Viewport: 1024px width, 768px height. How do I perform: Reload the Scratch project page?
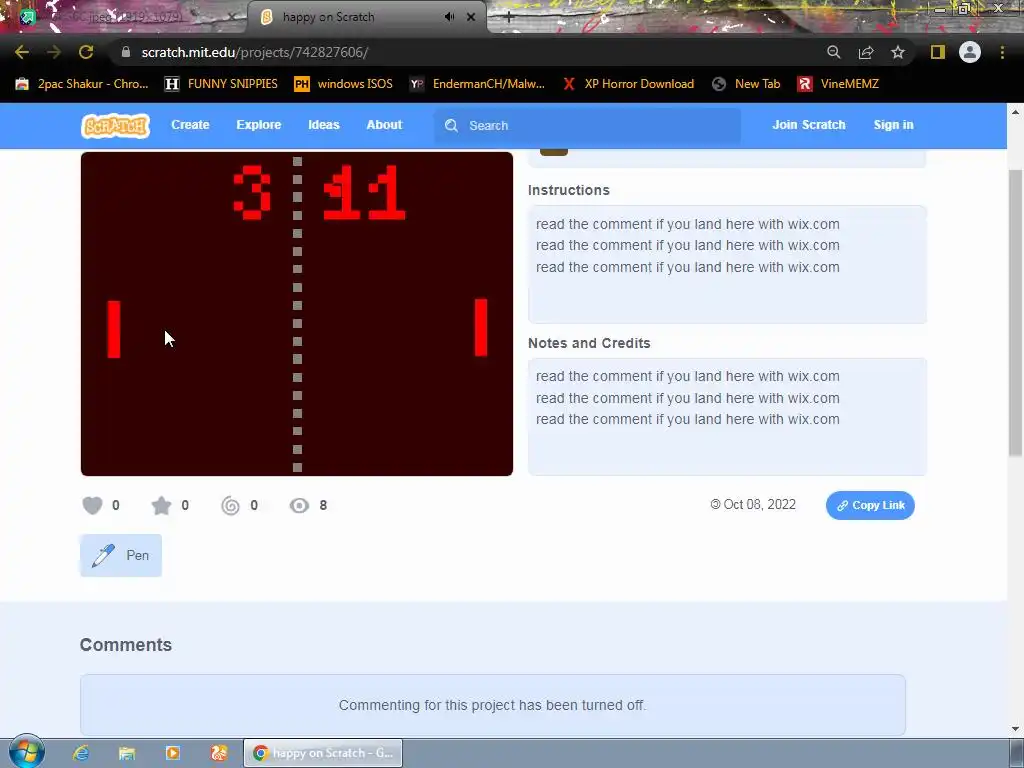86,52
